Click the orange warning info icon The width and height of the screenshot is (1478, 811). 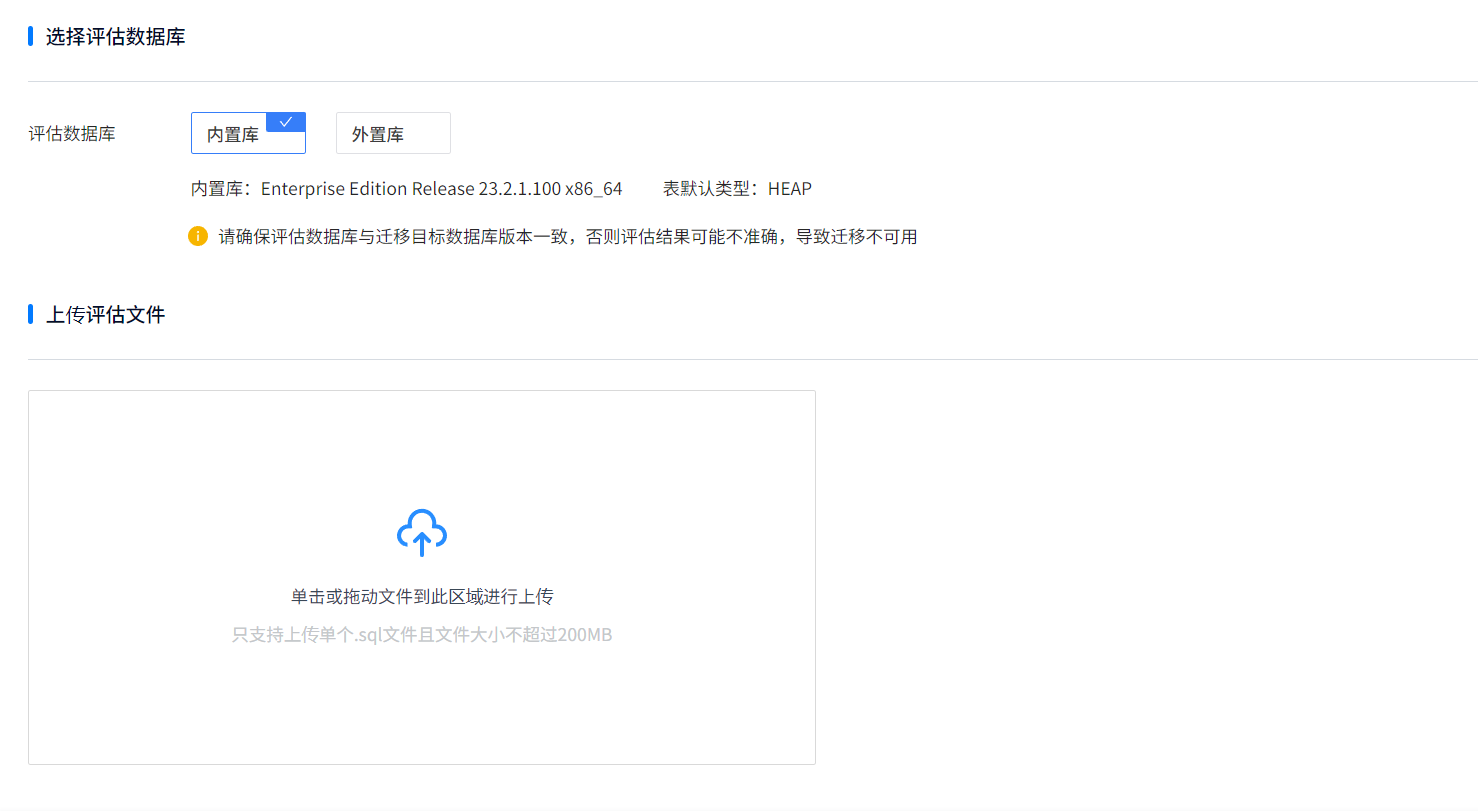point(198,237)
